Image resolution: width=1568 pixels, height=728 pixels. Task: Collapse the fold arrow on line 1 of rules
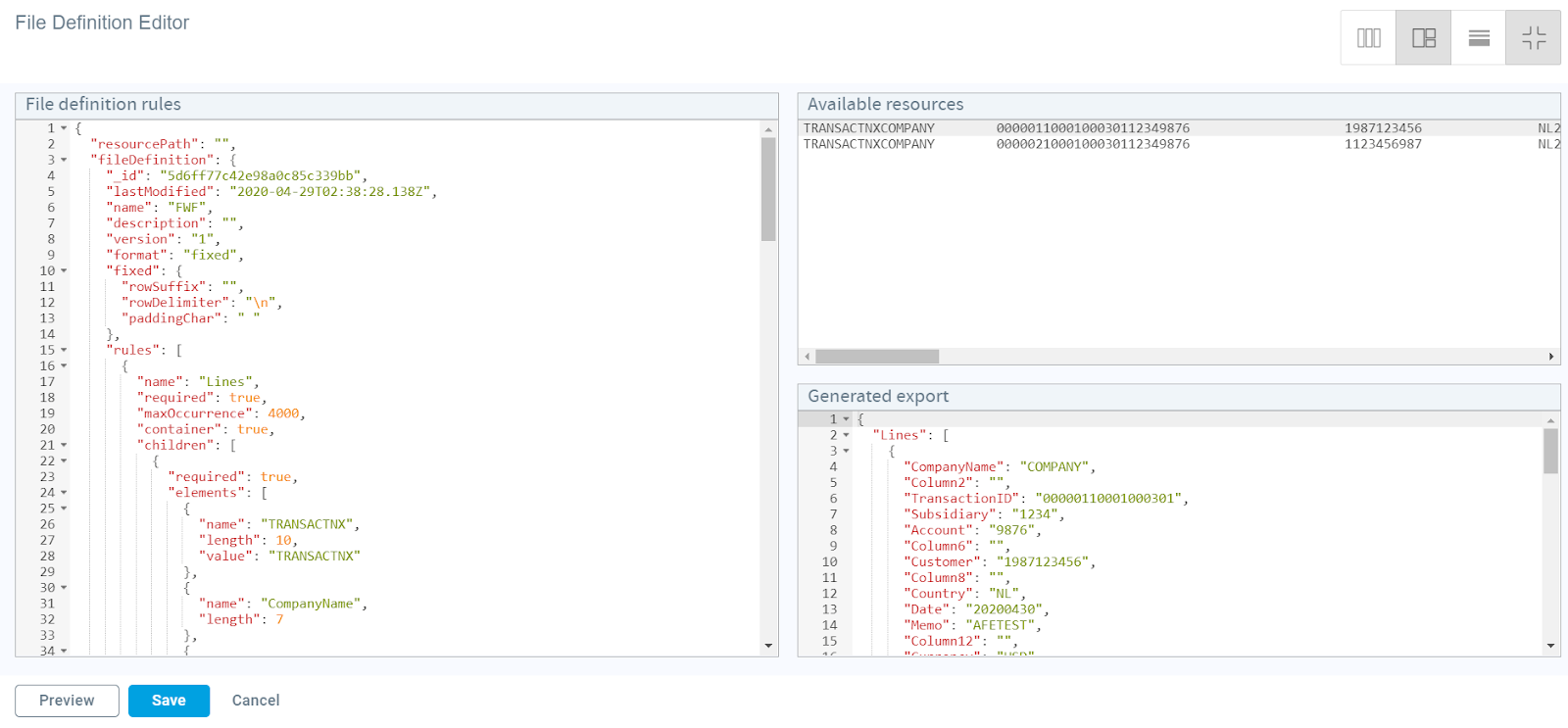pos(64,128)
